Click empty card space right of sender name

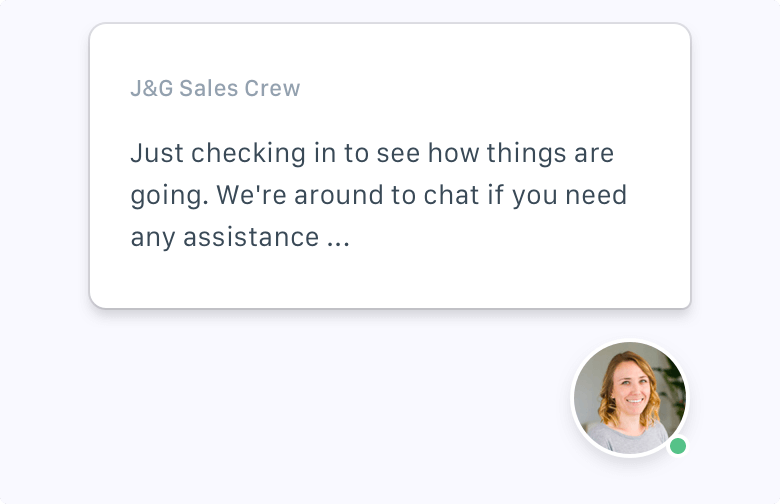[492, 88]
